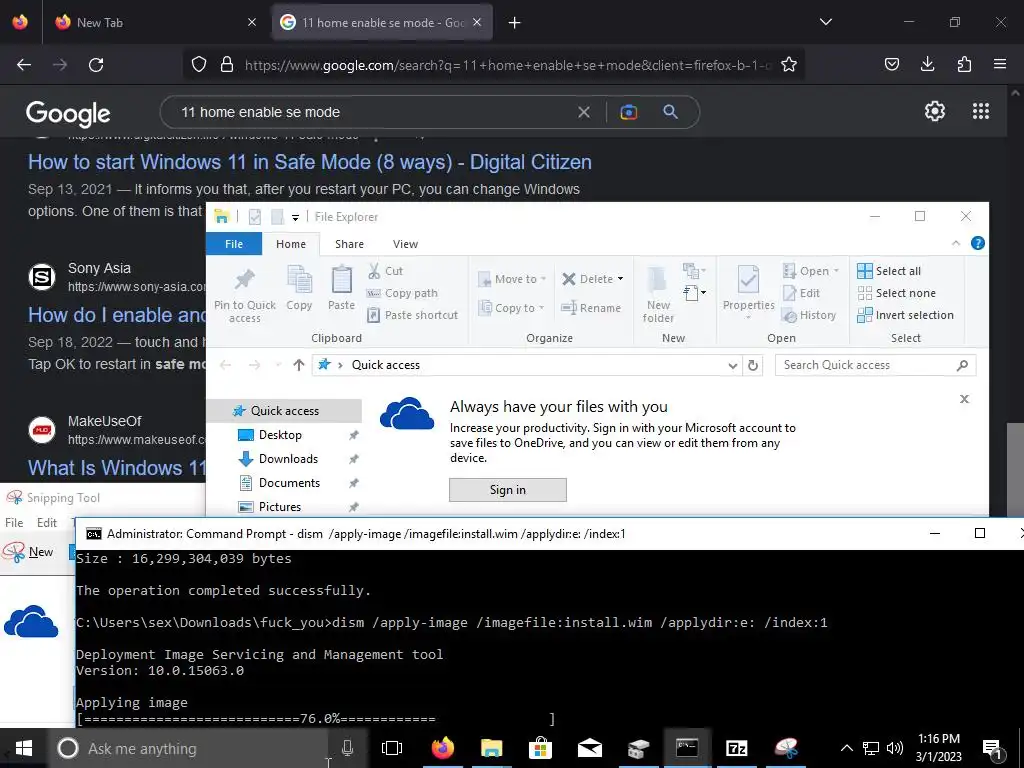Click the padlock site security icon
Image resolution: width=1024 pixels, height=768 pixels.
click(x=227, y=65)
